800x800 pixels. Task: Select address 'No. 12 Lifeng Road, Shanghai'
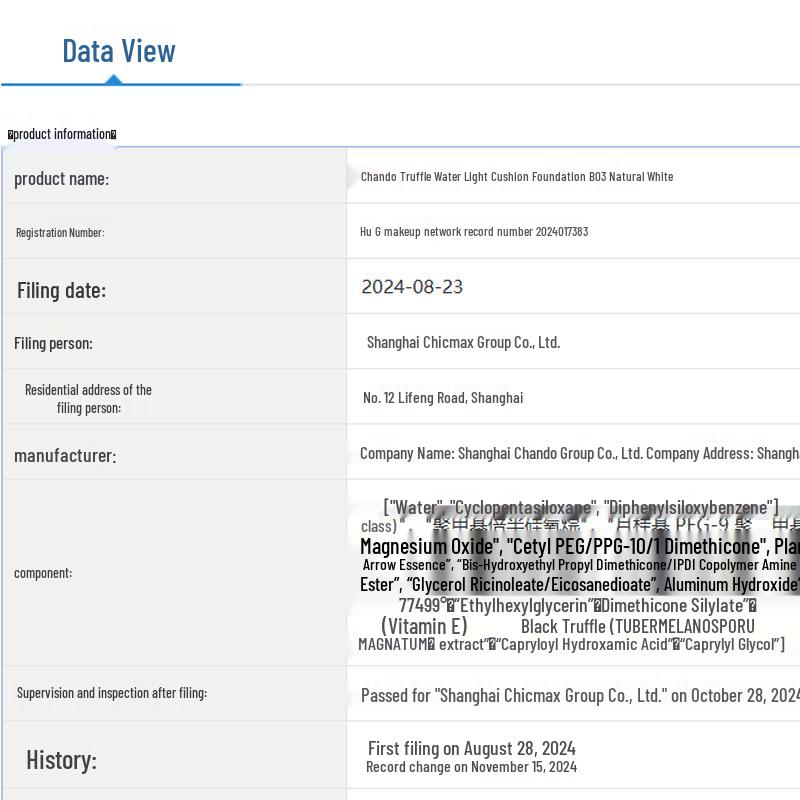click(x=443, y=398)
